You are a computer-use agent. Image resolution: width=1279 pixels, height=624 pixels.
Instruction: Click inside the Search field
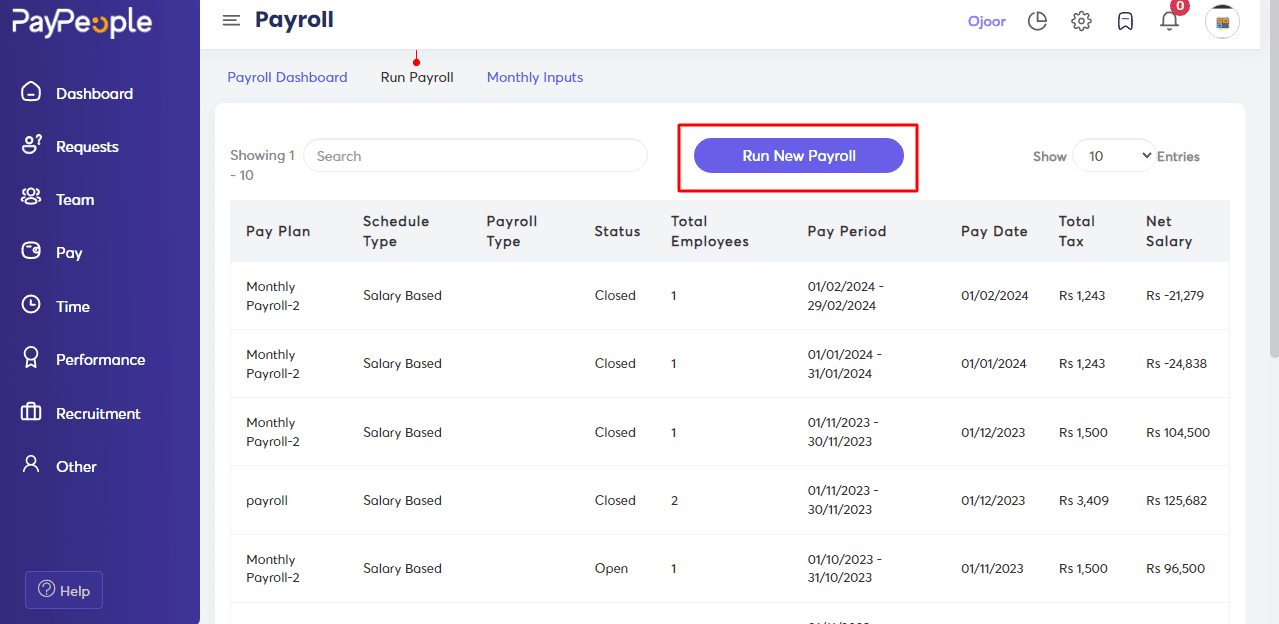[x=475, y=156]
